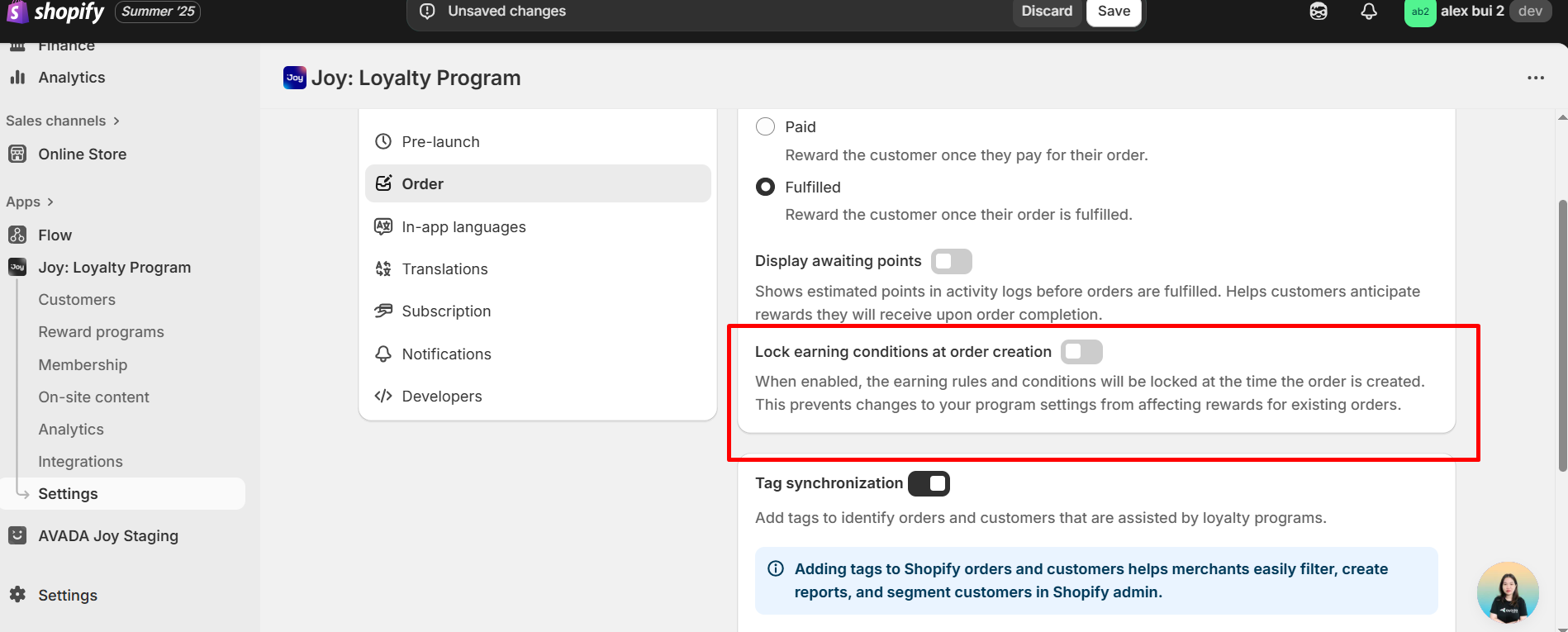Image resolution: width=1568 pixels, height=632 pixels.
Task: Go to the Translations settings tab
Action: [x=444, y=268]
